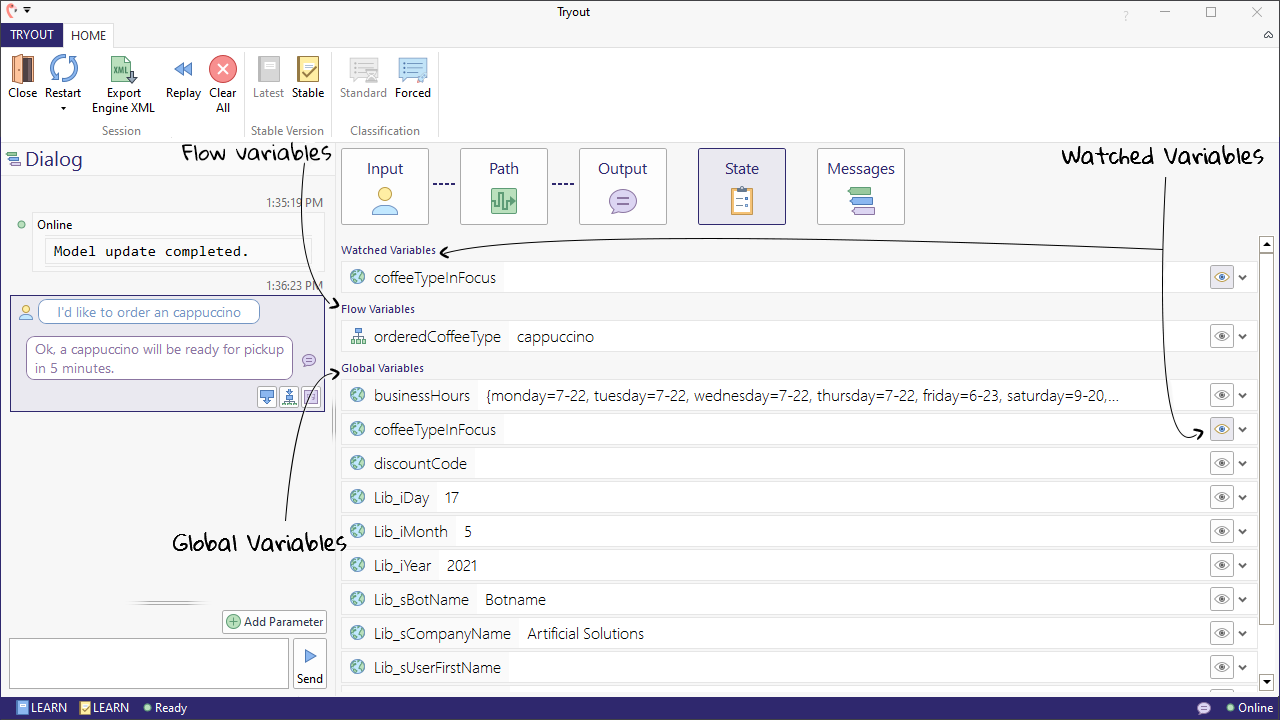Expand the businessHours variable chevron
This screenshot has height=720, width=1280.
[x=1243, y=396]
